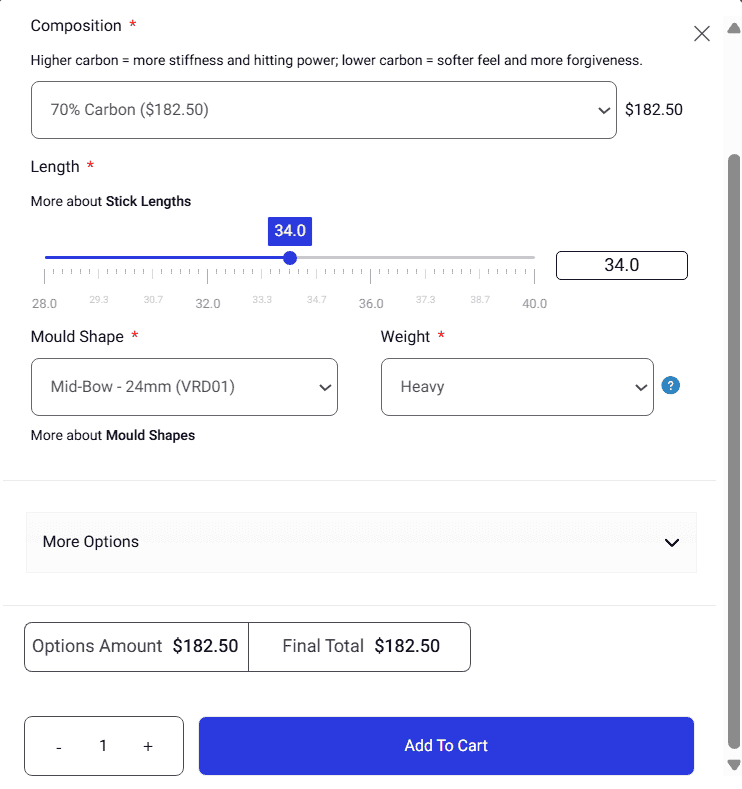This screenshot has height=789, width=742.
Task: Decrease quantity with the minus button
Action: tap(59, 746)
